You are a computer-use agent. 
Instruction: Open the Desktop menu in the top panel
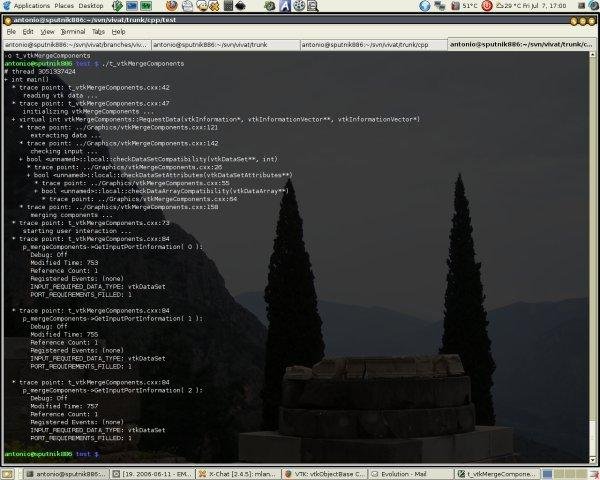pyautogui.click(x=91, y=6)
